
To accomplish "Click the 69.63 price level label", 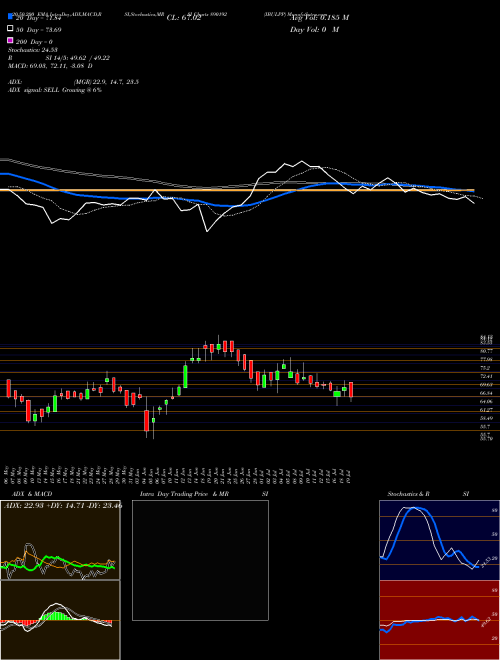I will [x=487, y=385].
